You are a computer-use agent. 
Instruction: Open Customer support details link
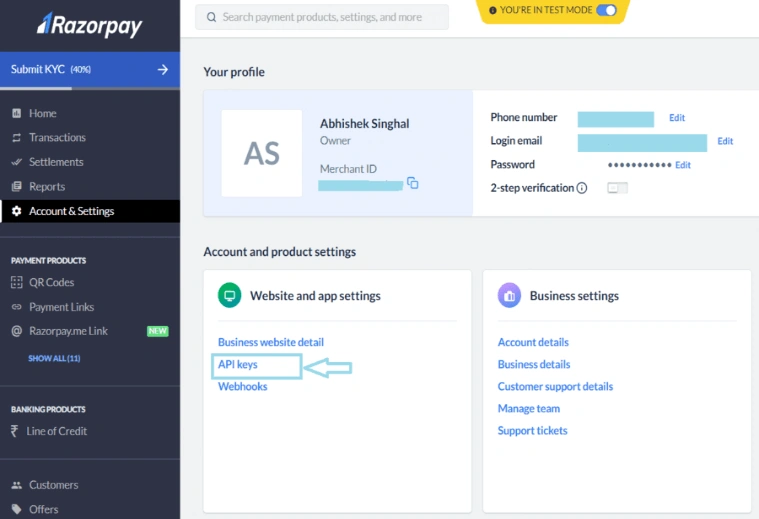pyautogui.click(x=555, y=387)
